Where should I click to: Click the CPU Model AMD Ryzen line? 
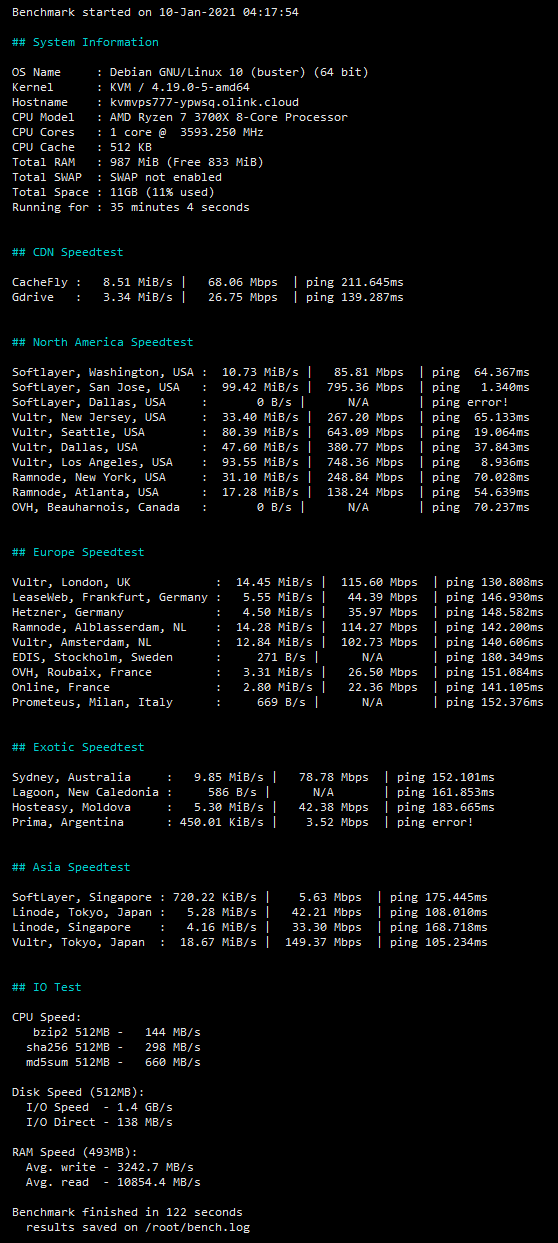coord(180,117)
